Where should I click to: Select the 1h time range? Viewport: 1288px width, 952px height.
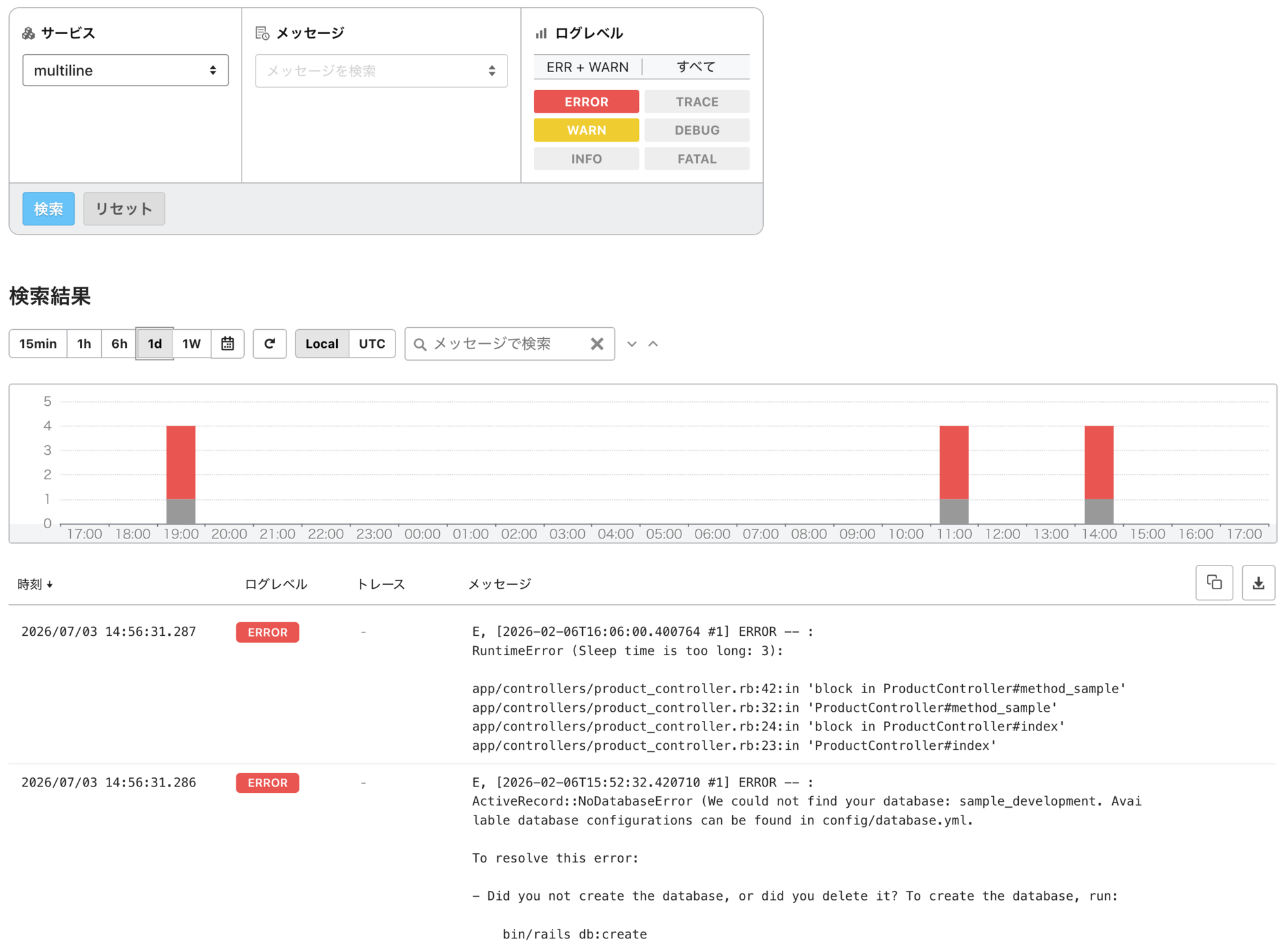point(84,344)
